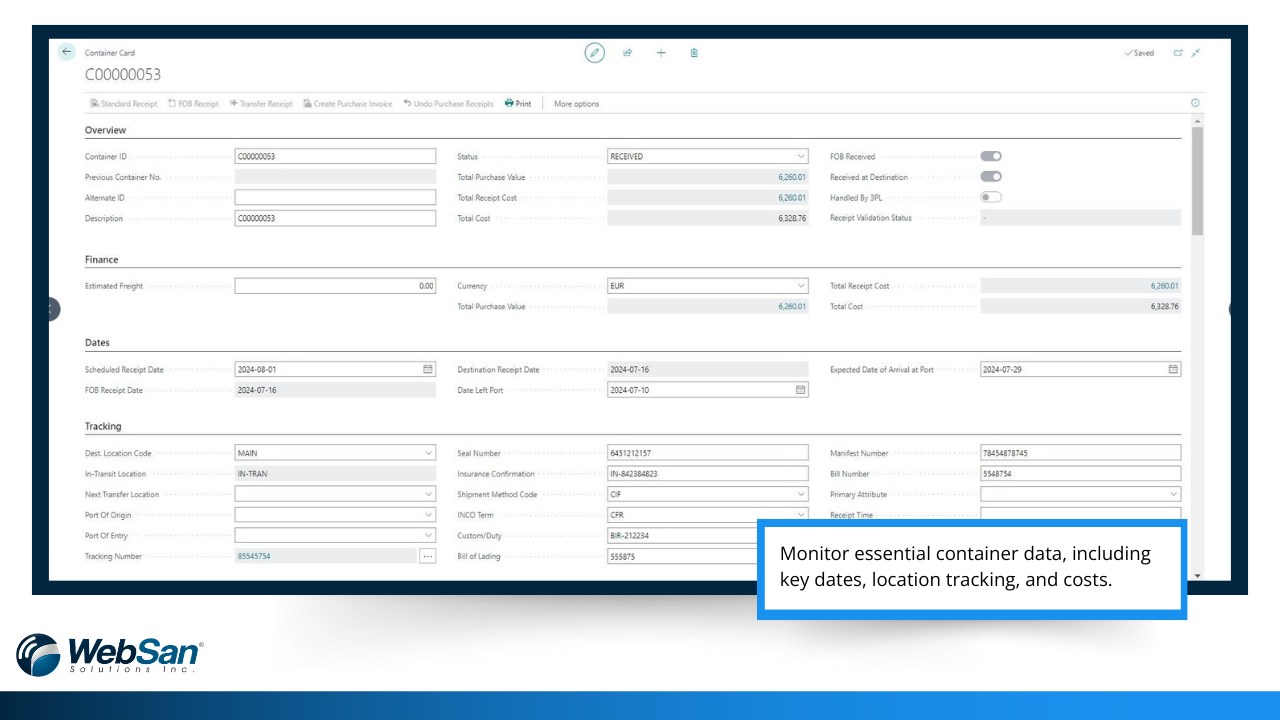Screen dimensions: 1280x720
Task: Click tracking number 85545754 link
Action: [x=254, y=556]
